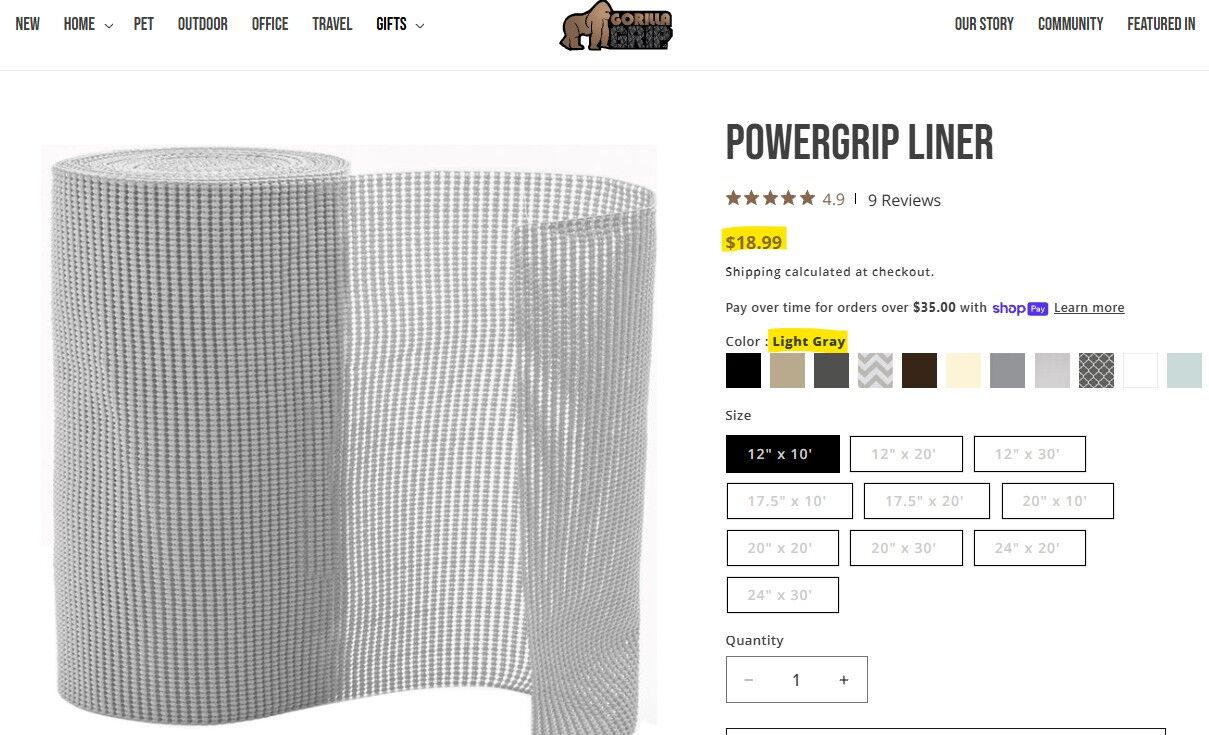
Task: Select the 12" x 20' size option
Action: (x=906, y=454)
